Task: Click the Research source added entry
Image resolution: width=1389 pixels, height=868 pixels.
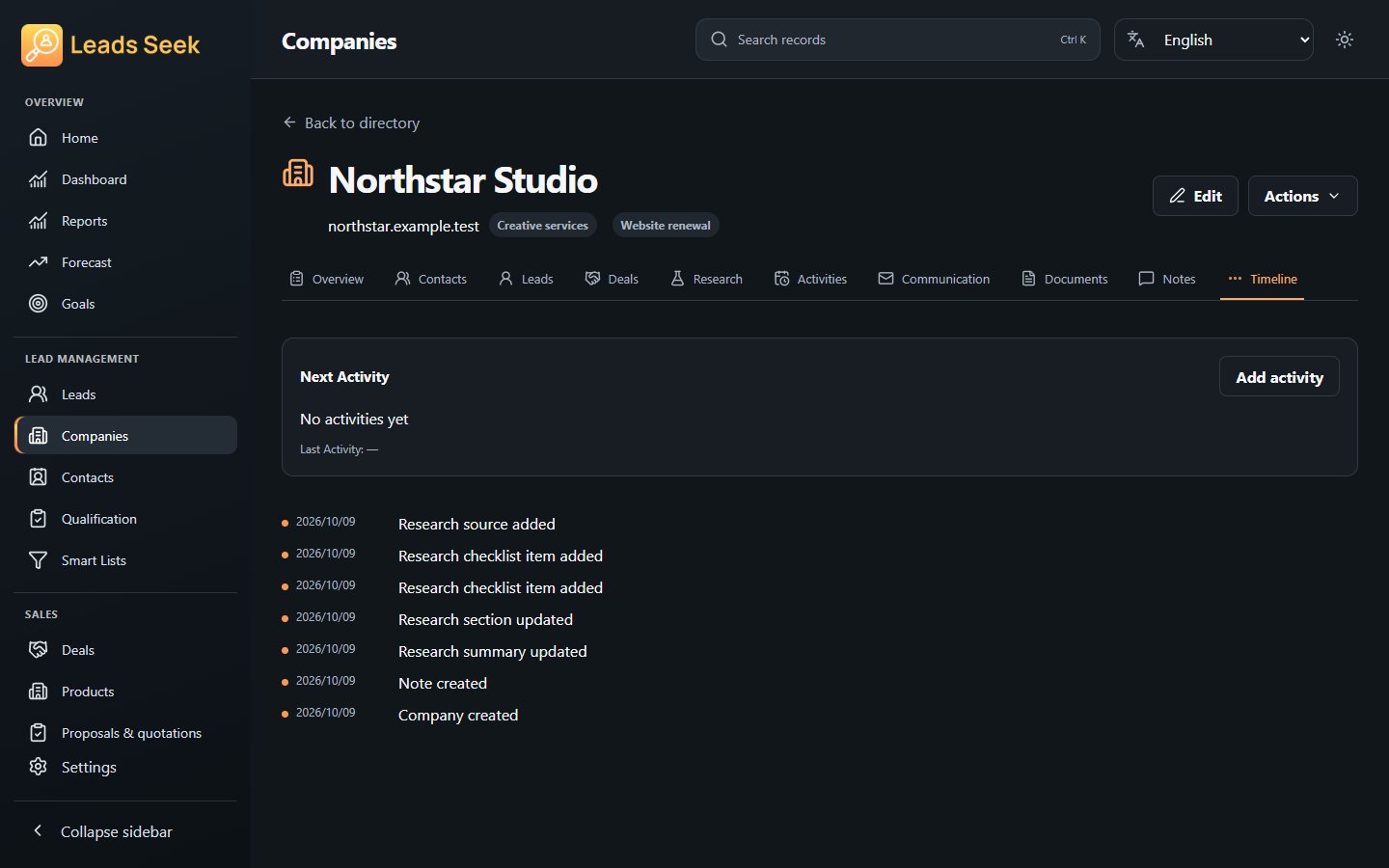Action: (477, 524)
